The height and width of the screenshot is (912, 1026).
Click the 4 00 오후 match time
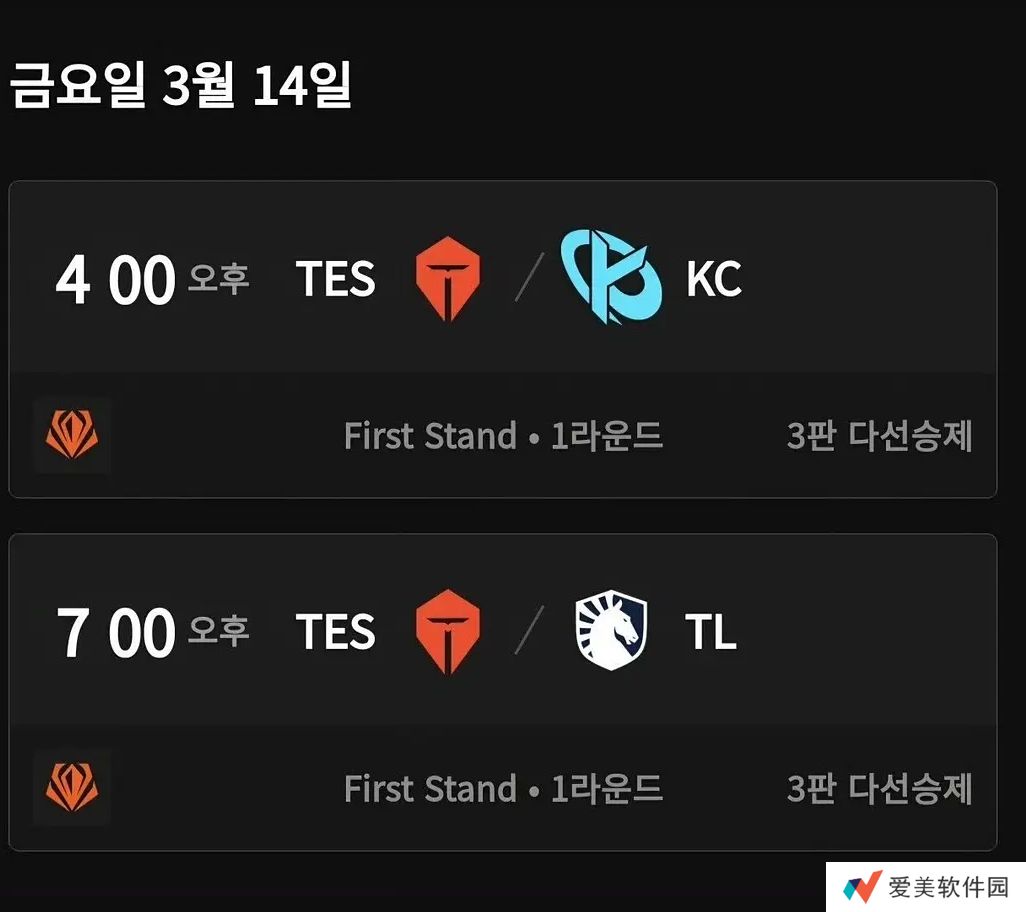tap(152, 280)
